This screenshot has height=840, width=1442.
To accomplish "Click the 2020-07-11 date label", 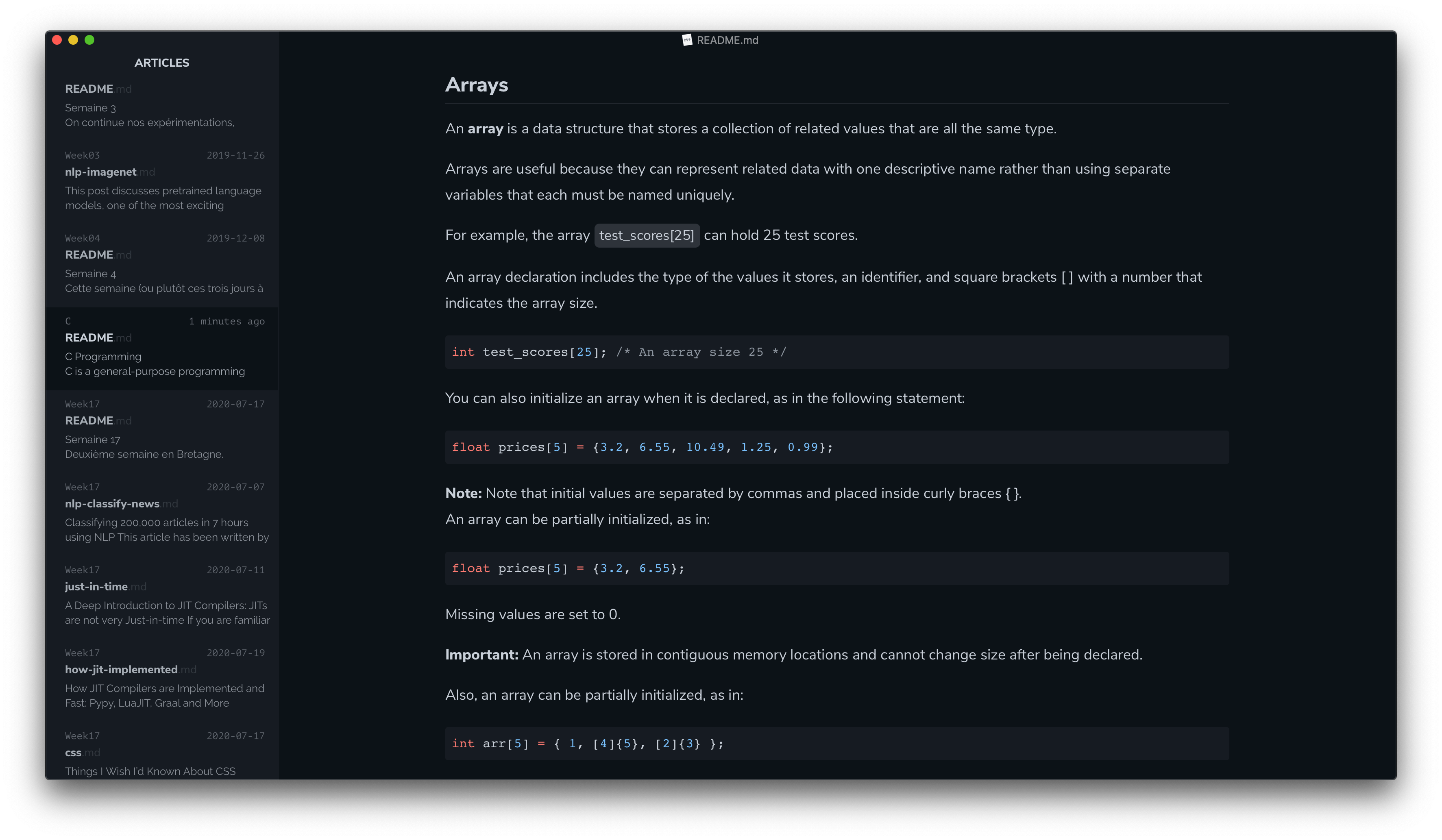I will tap(236, 570).
